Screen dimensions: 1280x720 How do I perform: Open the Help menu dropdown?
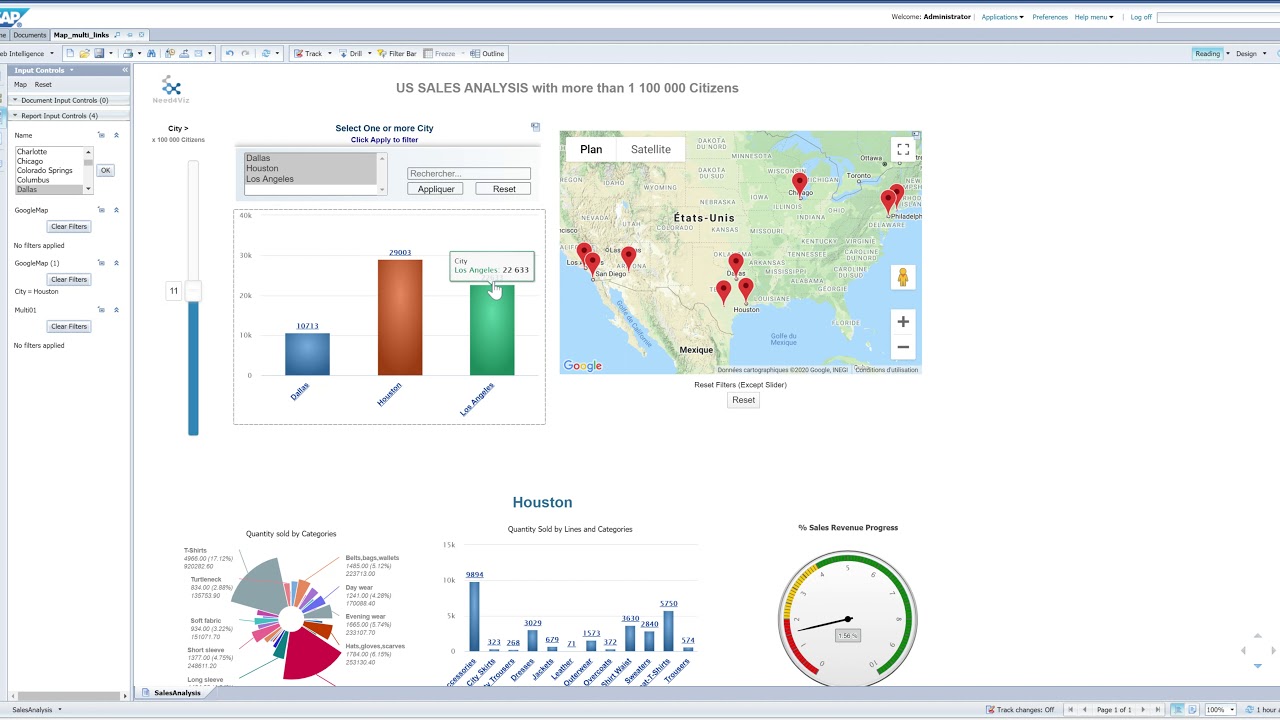pyautogui.click(x=1094, y=17)
